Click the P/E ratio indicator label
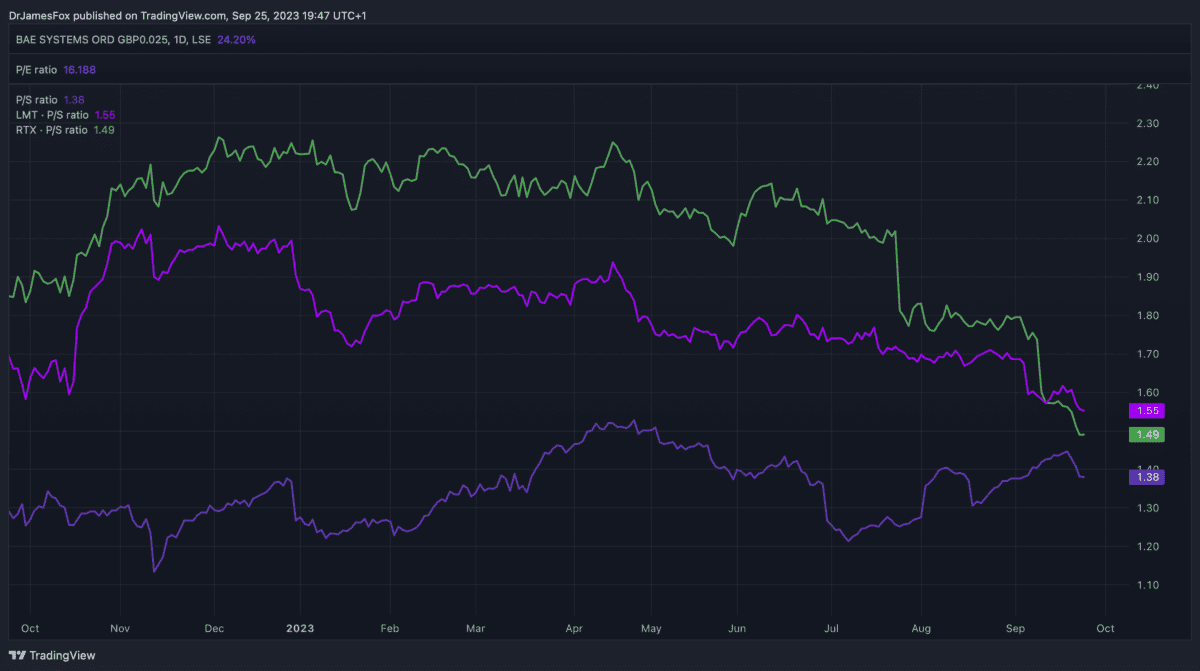This screenshot has width=1200, height=671. pyautogui.click(x=37, y=70)
